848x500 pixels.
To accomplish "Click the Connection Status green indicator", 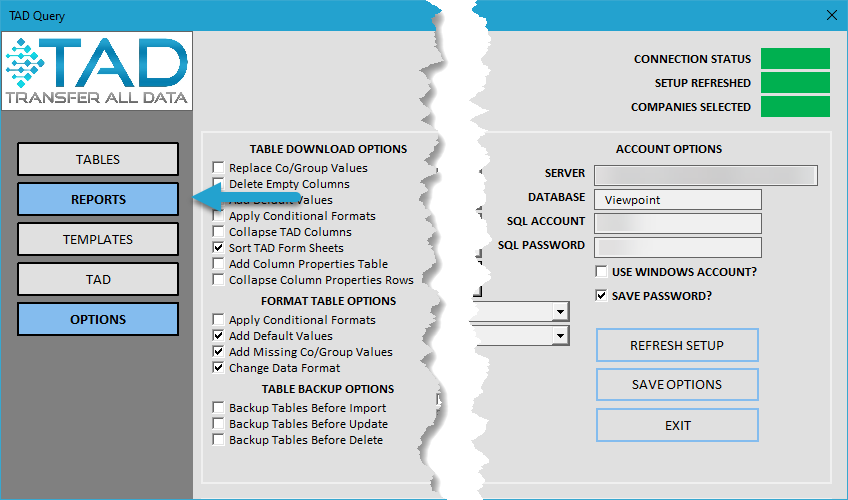I will (795, 58).
